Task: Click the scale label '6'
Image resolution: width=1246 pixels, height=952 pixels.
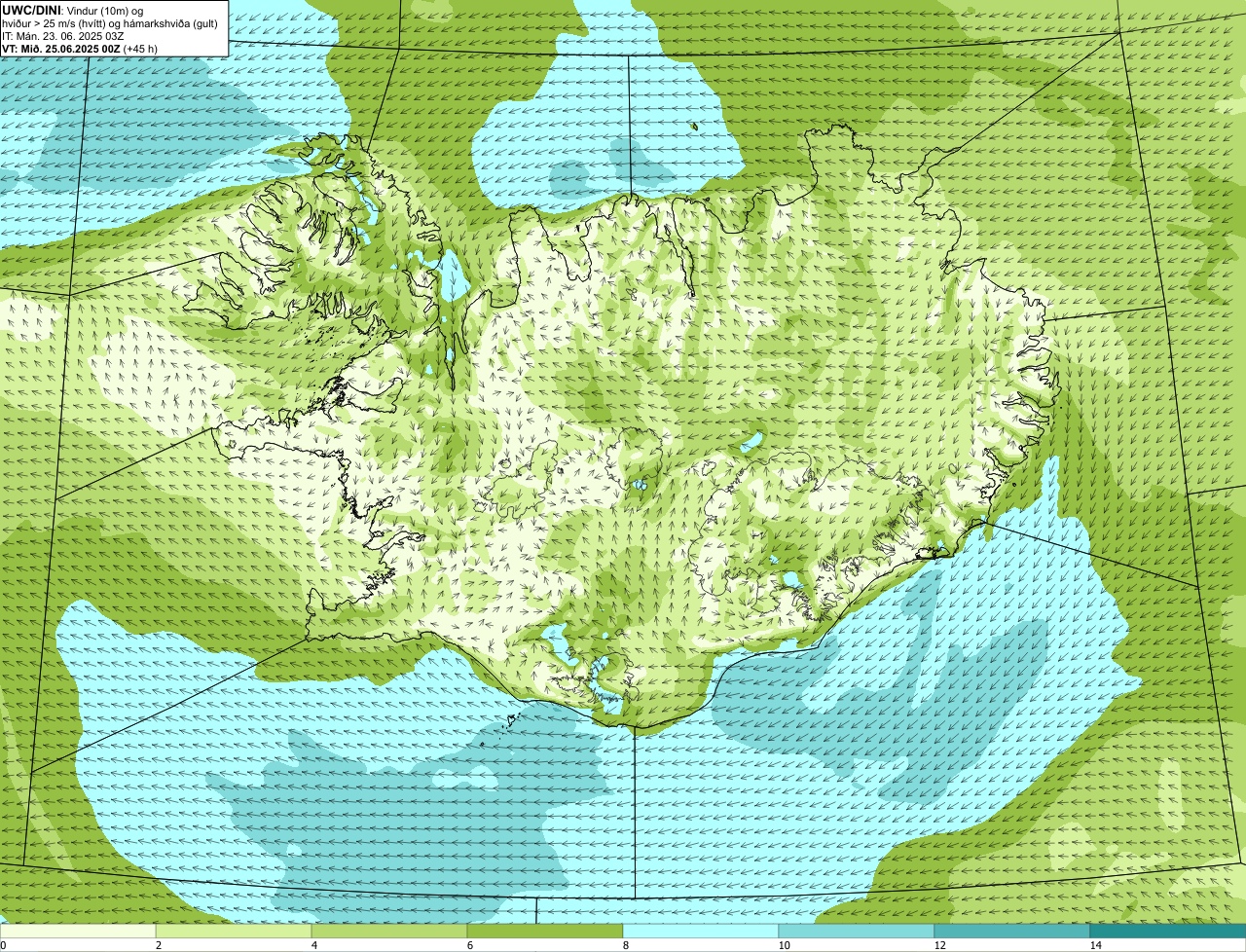Action: click(x=469, y=945)
